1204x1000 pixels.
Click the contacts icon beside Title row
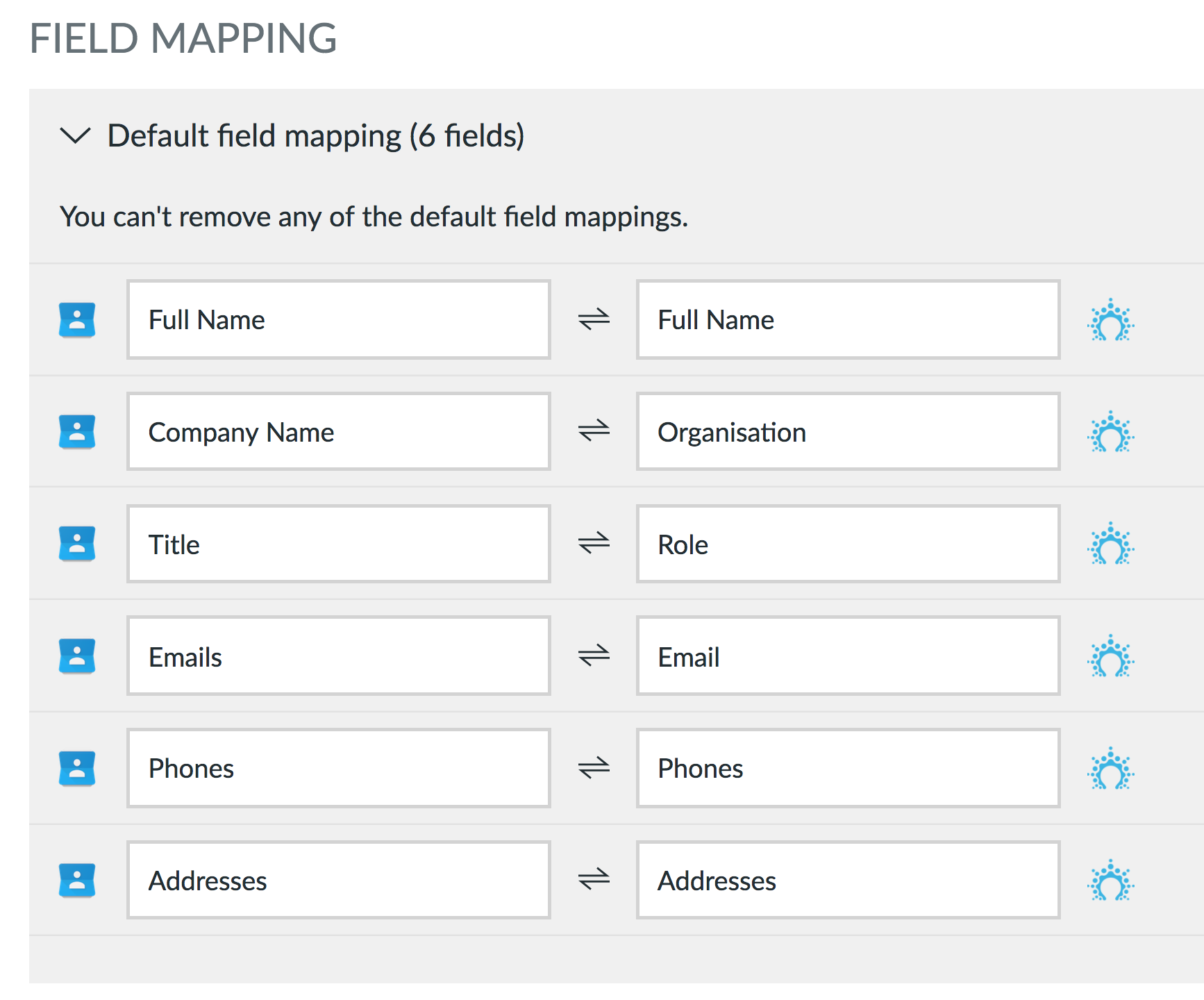[77, 544]
